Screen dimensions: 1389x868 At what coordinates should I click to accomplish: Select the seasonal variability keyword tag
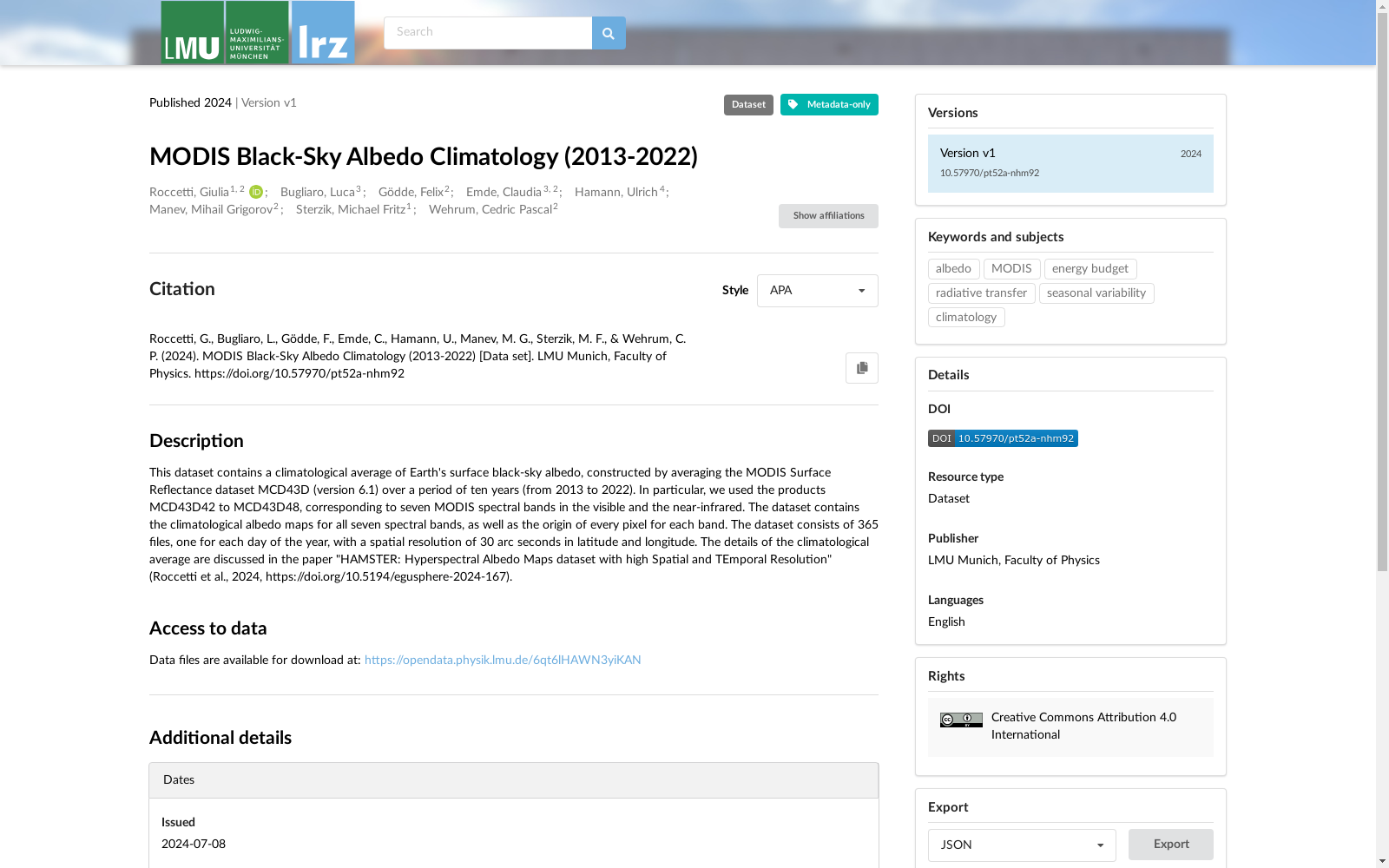(x=1096, y=293)
